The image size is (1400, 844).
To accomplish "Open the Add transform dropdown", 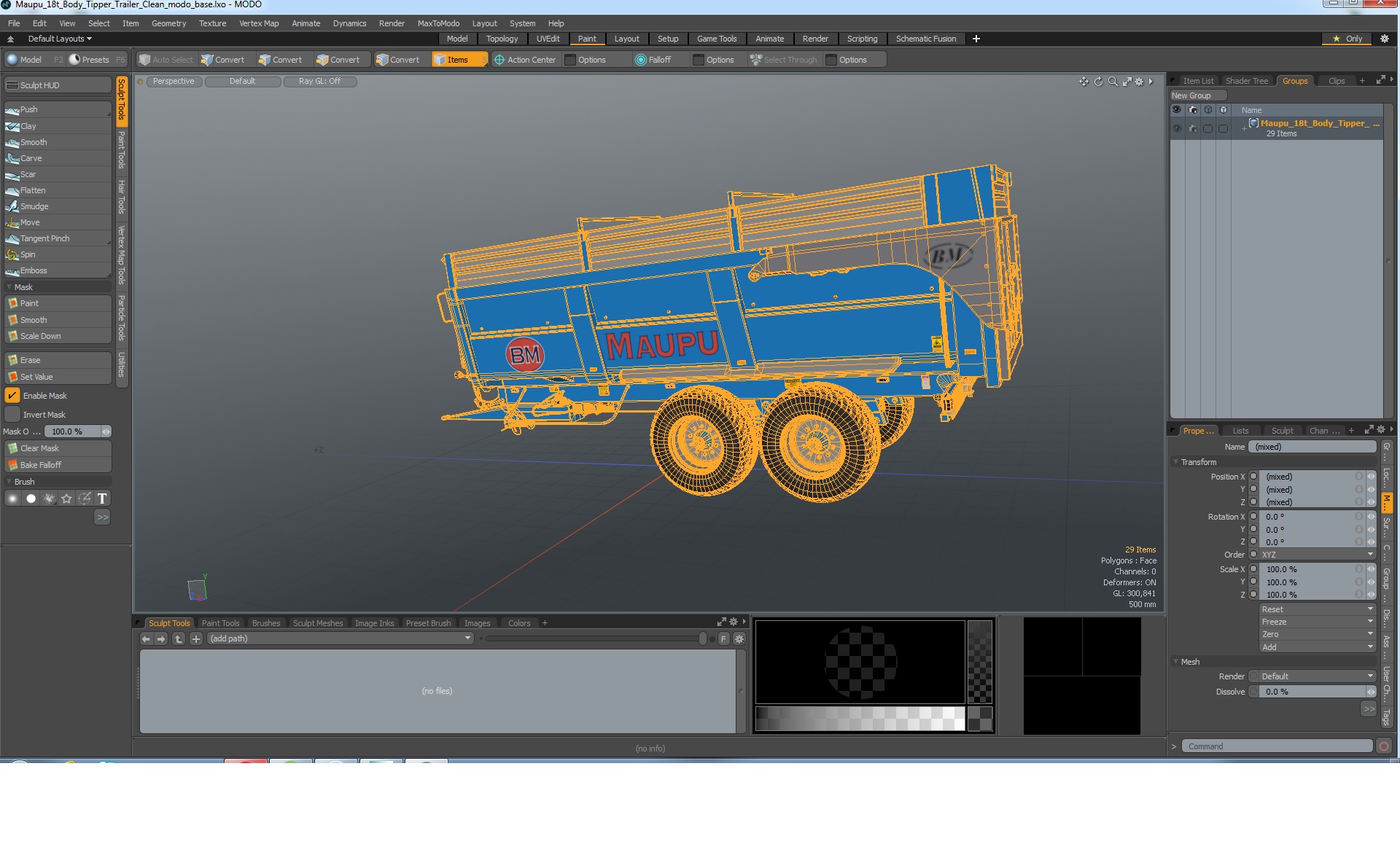I will pos(1318,646).
